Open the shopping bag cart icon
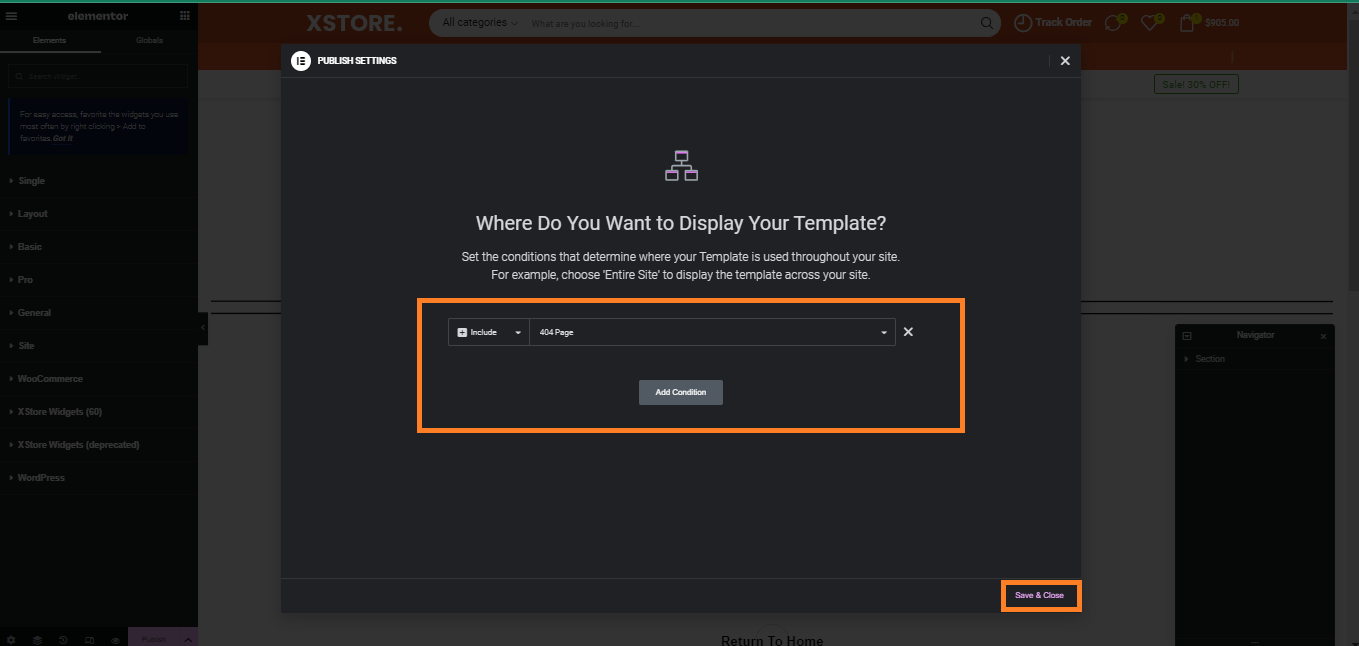The image size is (1359, 646). tap(1187, 22)
